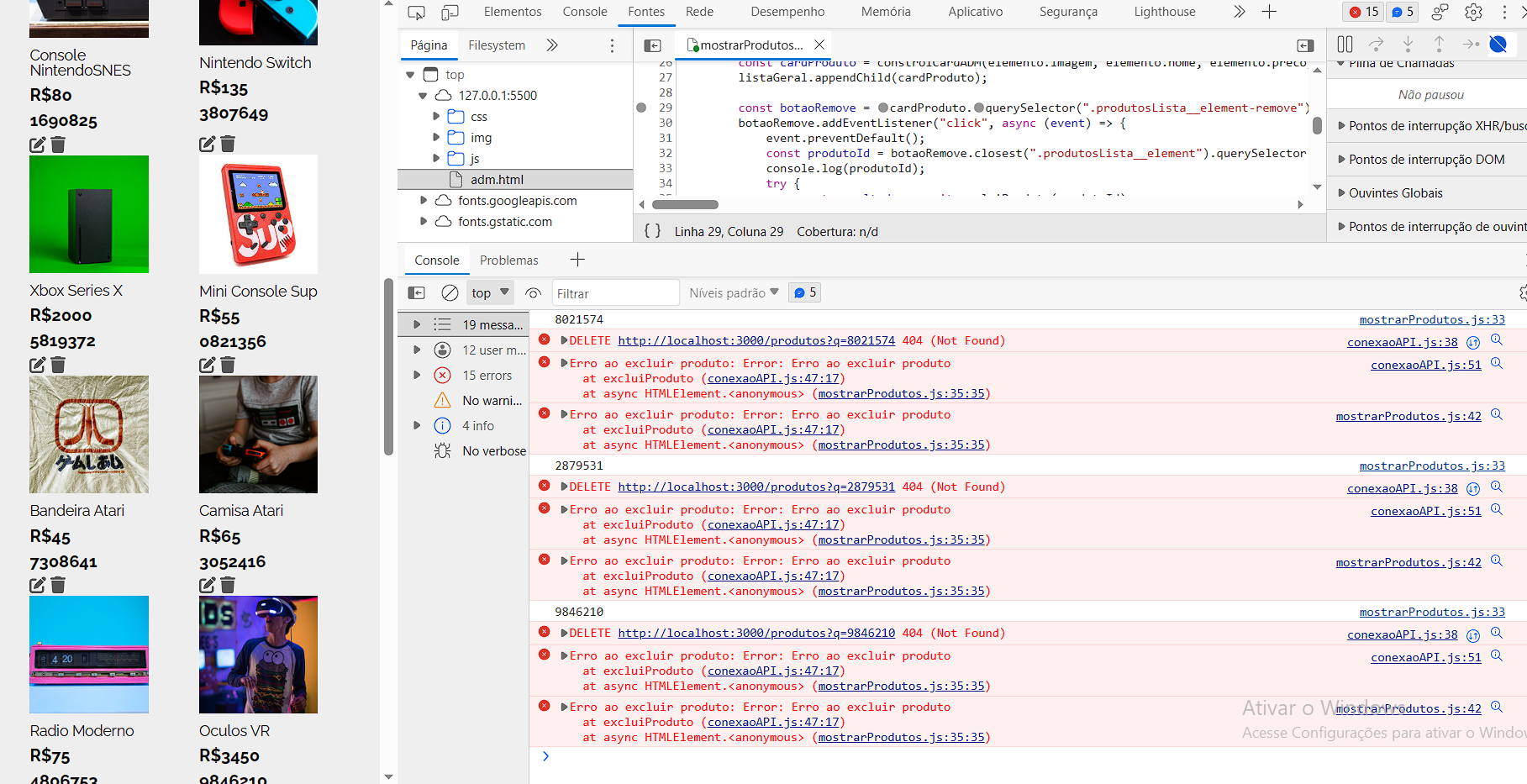Click the red errors count badge 15

(1364, 12)
